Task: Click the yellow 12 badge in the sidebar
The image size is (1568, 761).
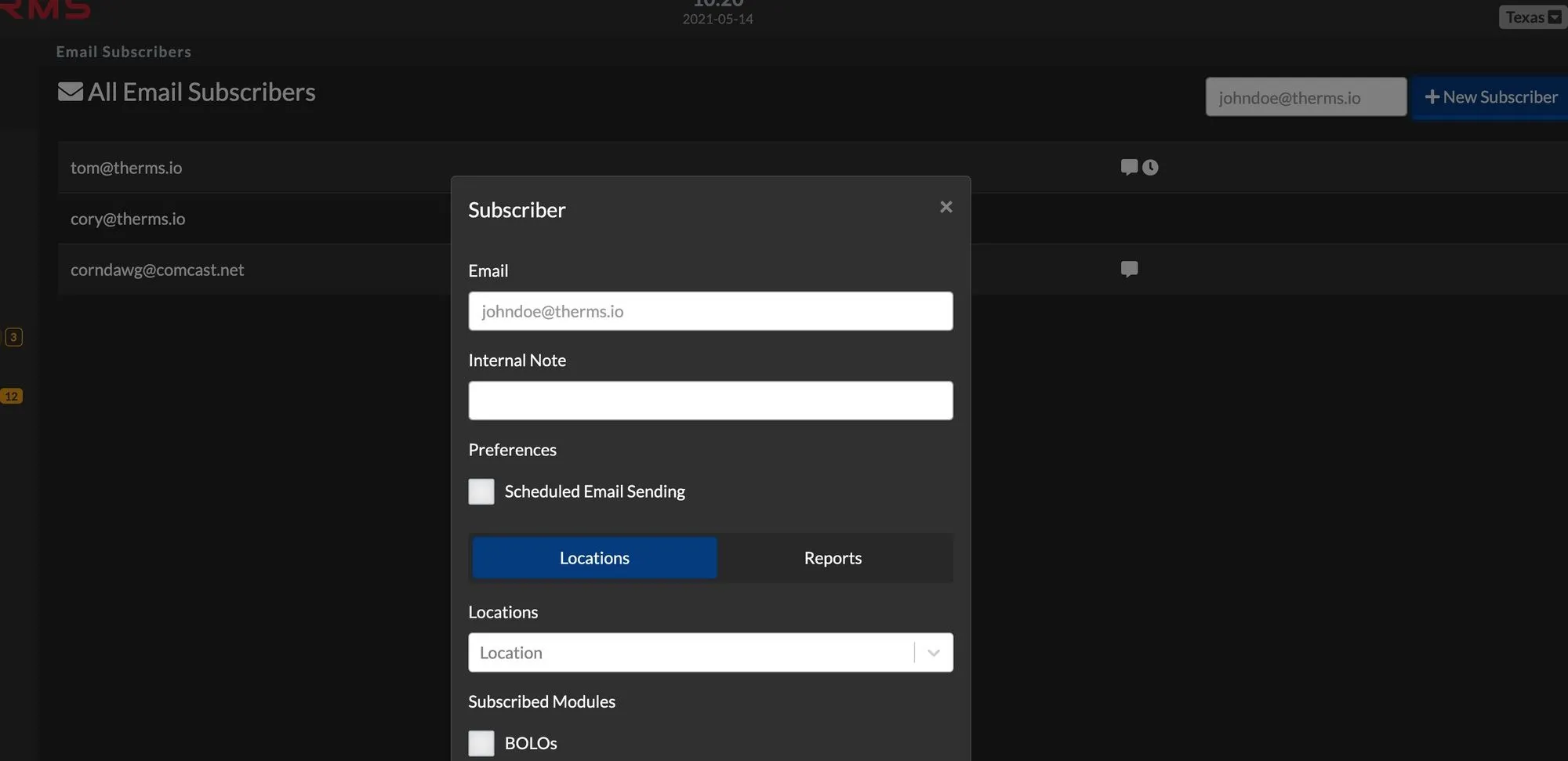Action: (x=13, y=396)
